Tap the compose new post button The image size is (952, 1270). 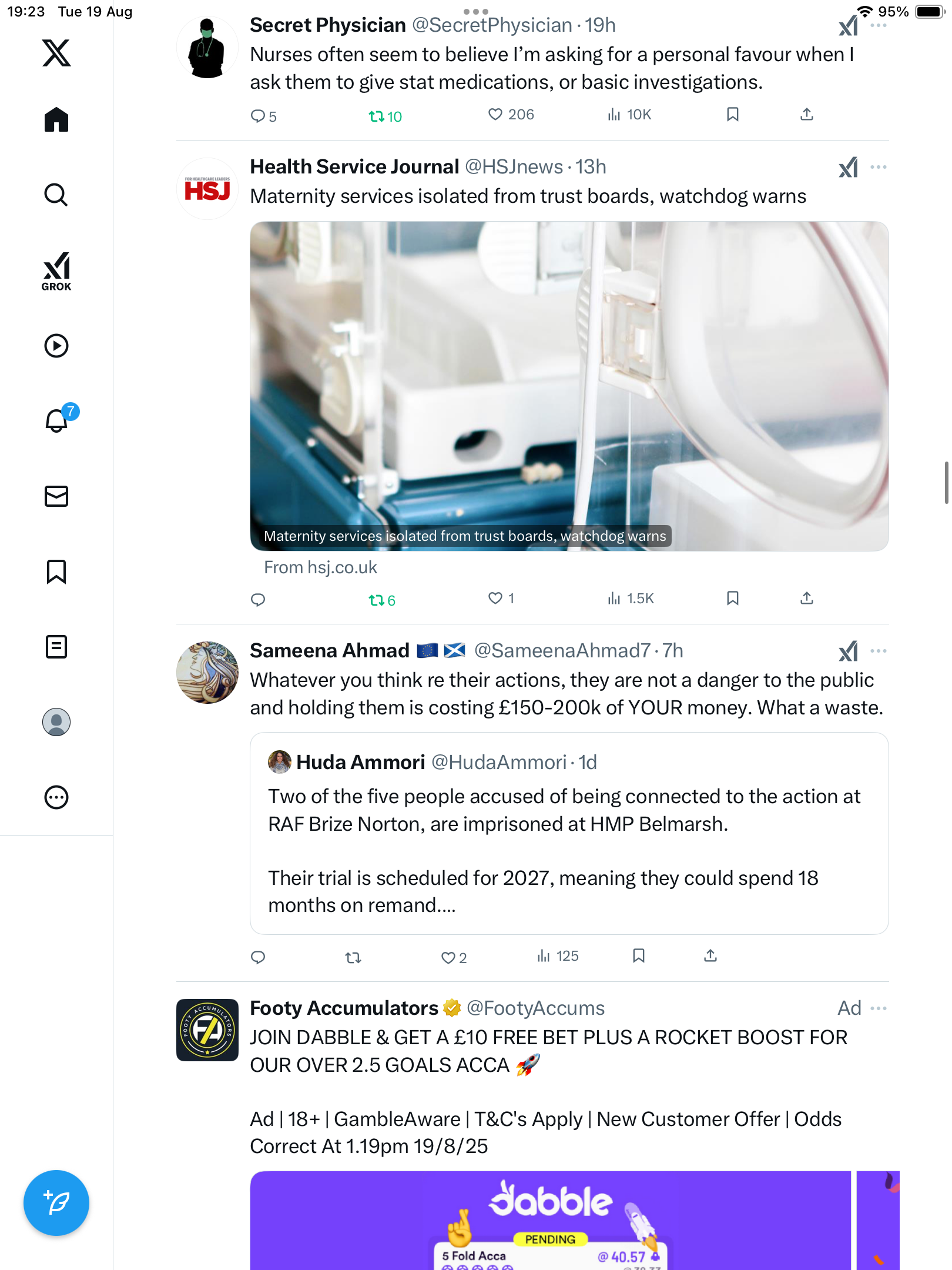(x=56, y=1202)
